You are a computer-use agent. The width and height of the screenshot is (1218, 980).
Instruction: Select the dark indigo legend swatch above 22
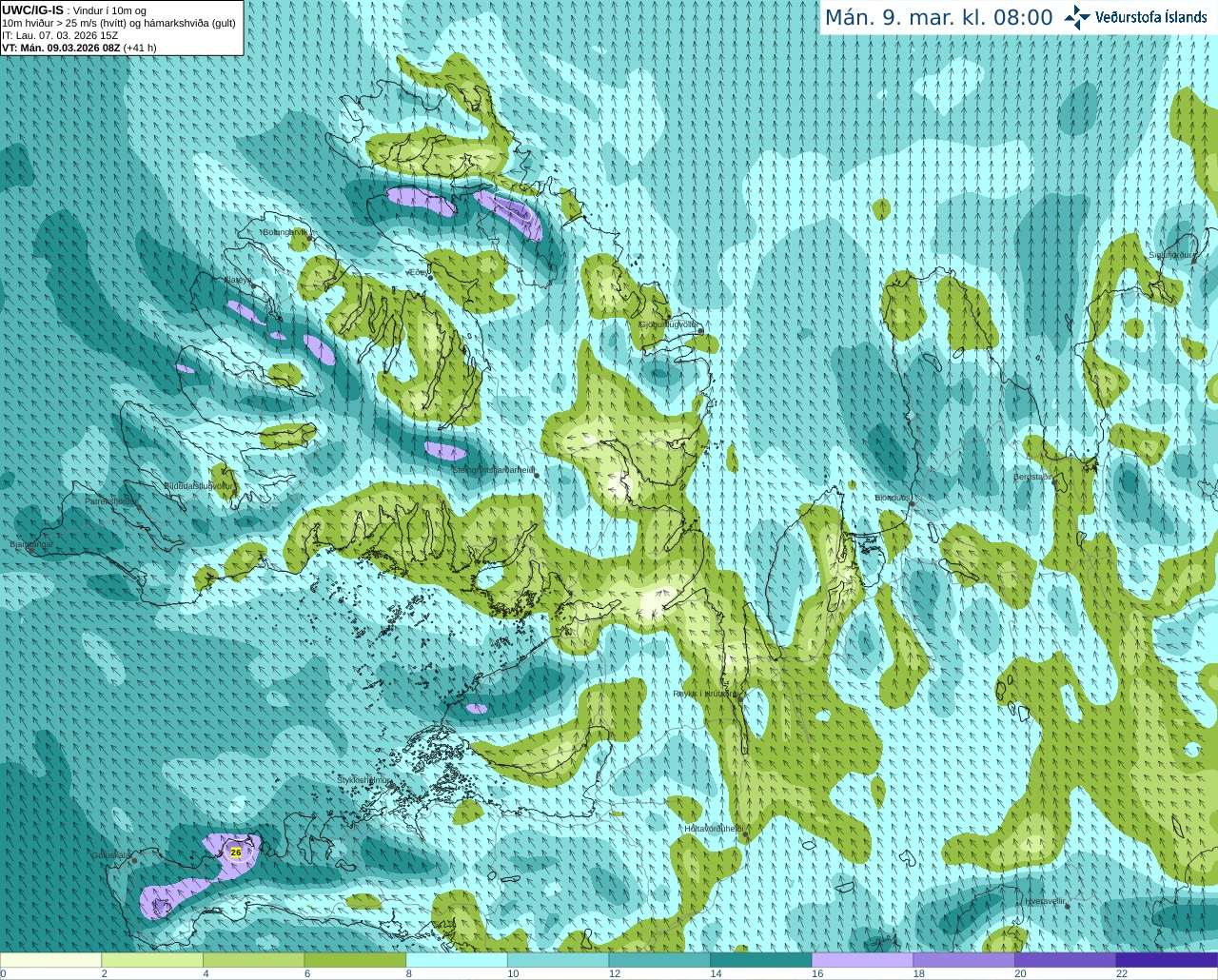click(x=1167, y=960)
